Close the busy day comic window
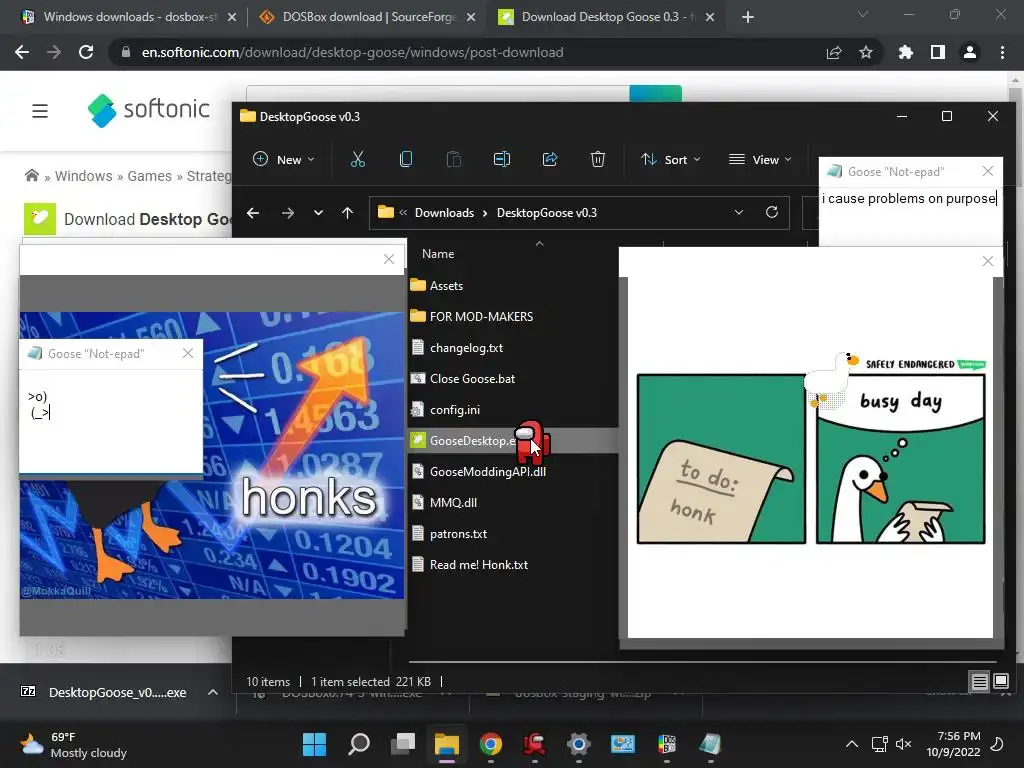 pyautogui.click(x=988, y=261)
